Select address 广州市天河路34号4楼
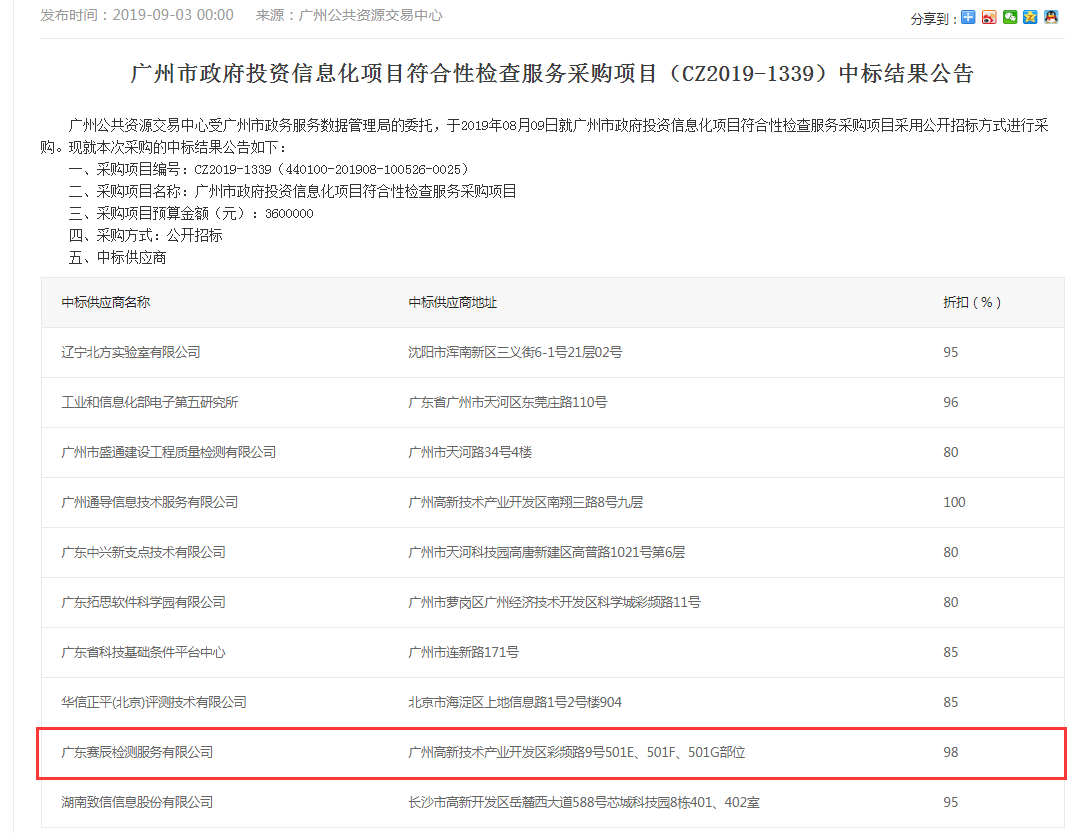Screen dimensions: 1077x833 (471, 453)
